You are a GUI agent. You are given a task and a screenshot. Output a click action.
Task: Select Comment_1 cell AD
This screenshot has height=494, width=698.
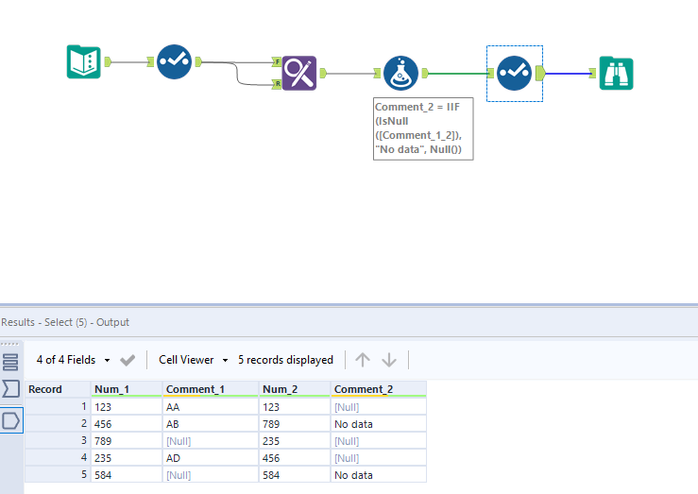pyautogui.click(x=210, y=458)
